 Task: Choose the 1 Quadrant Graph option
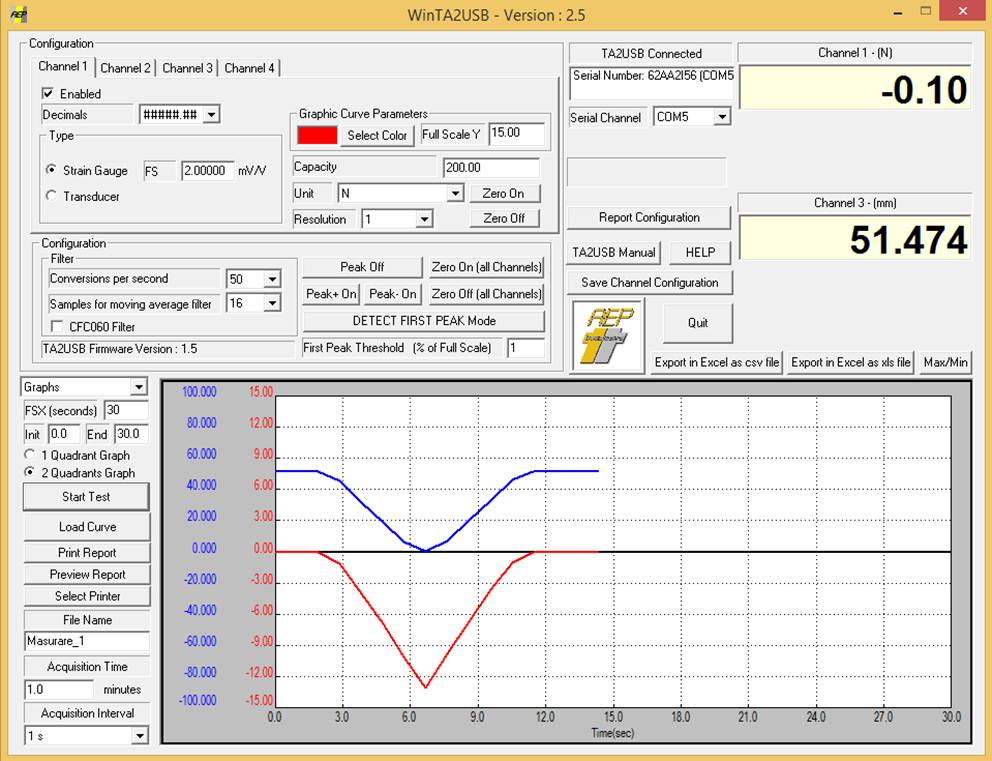click(x=29, y=455)
